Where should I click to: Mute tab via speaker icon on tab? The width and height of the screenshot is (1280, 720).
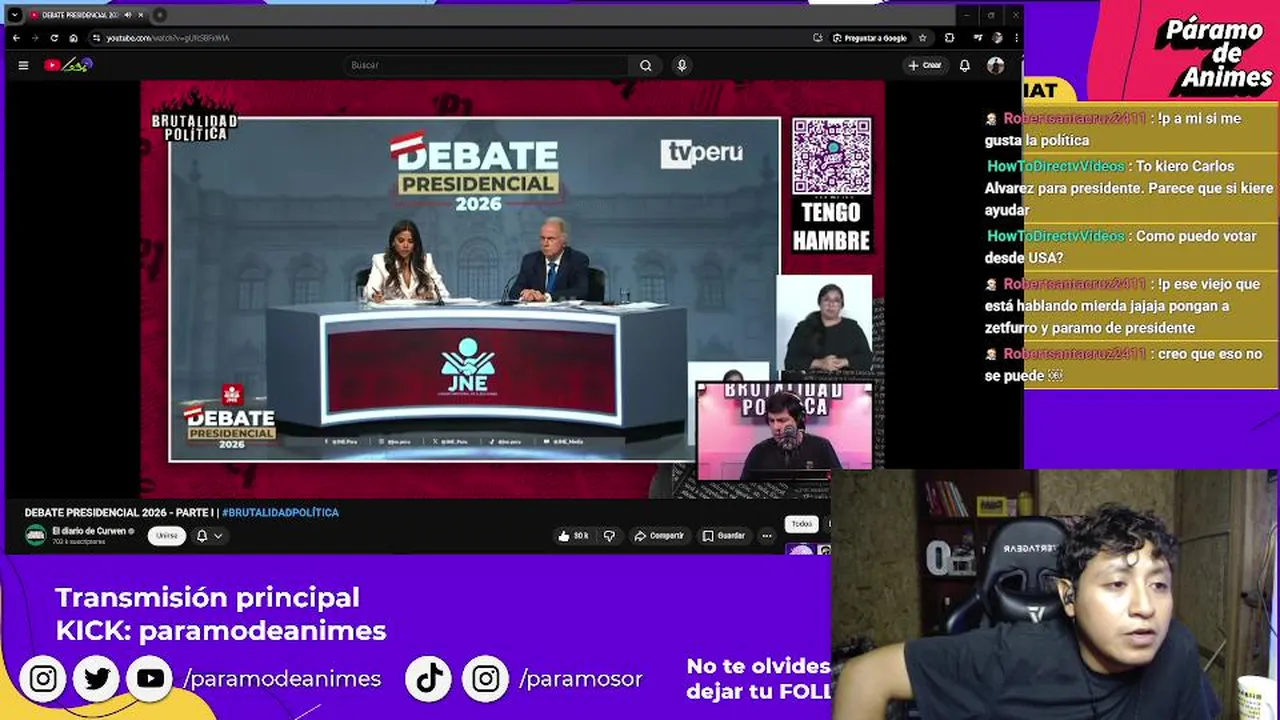click(127, 15)
